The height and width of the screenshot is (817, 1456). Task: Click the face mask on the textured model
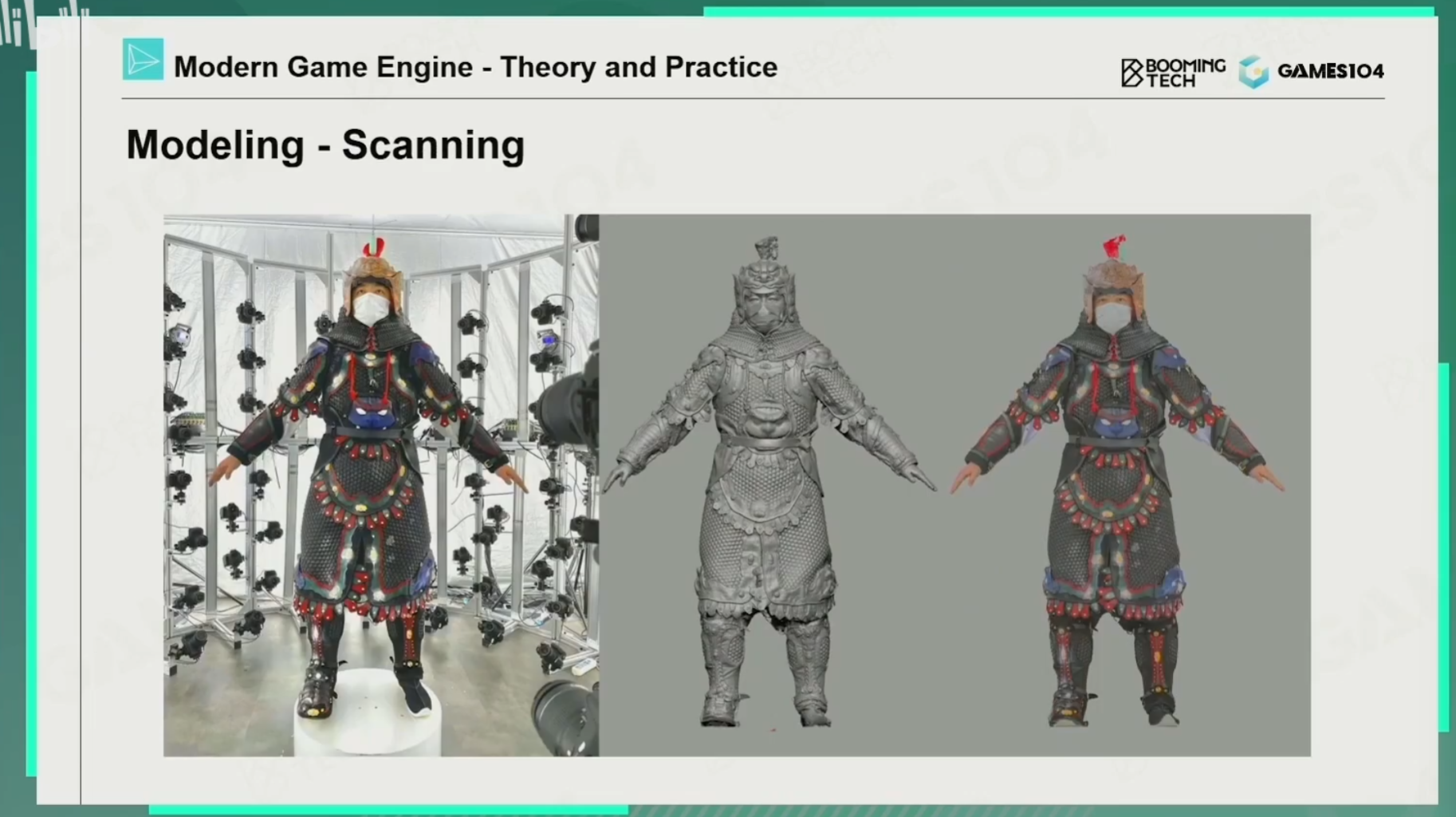pos(1113,315)
